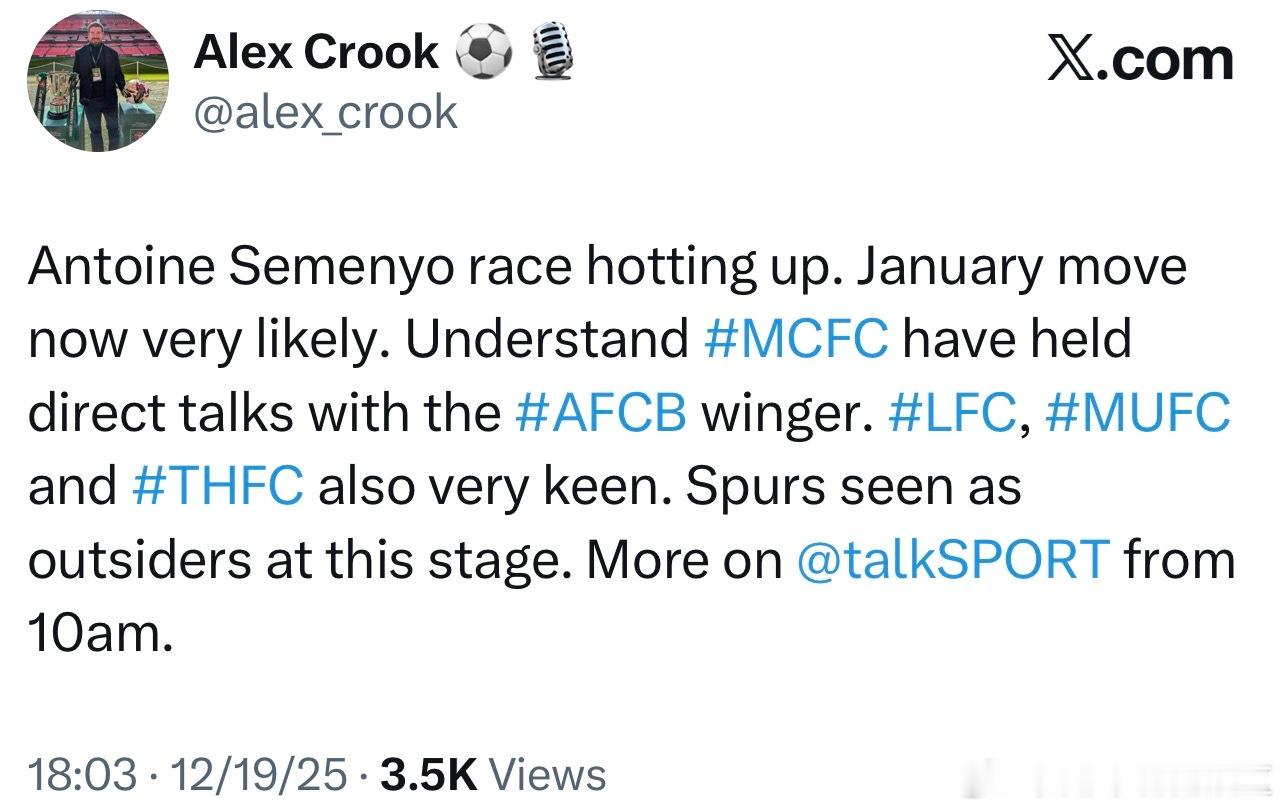Open the Alex Crook display name
This screenshot has height=811, width=1284.
pos(316,52)
